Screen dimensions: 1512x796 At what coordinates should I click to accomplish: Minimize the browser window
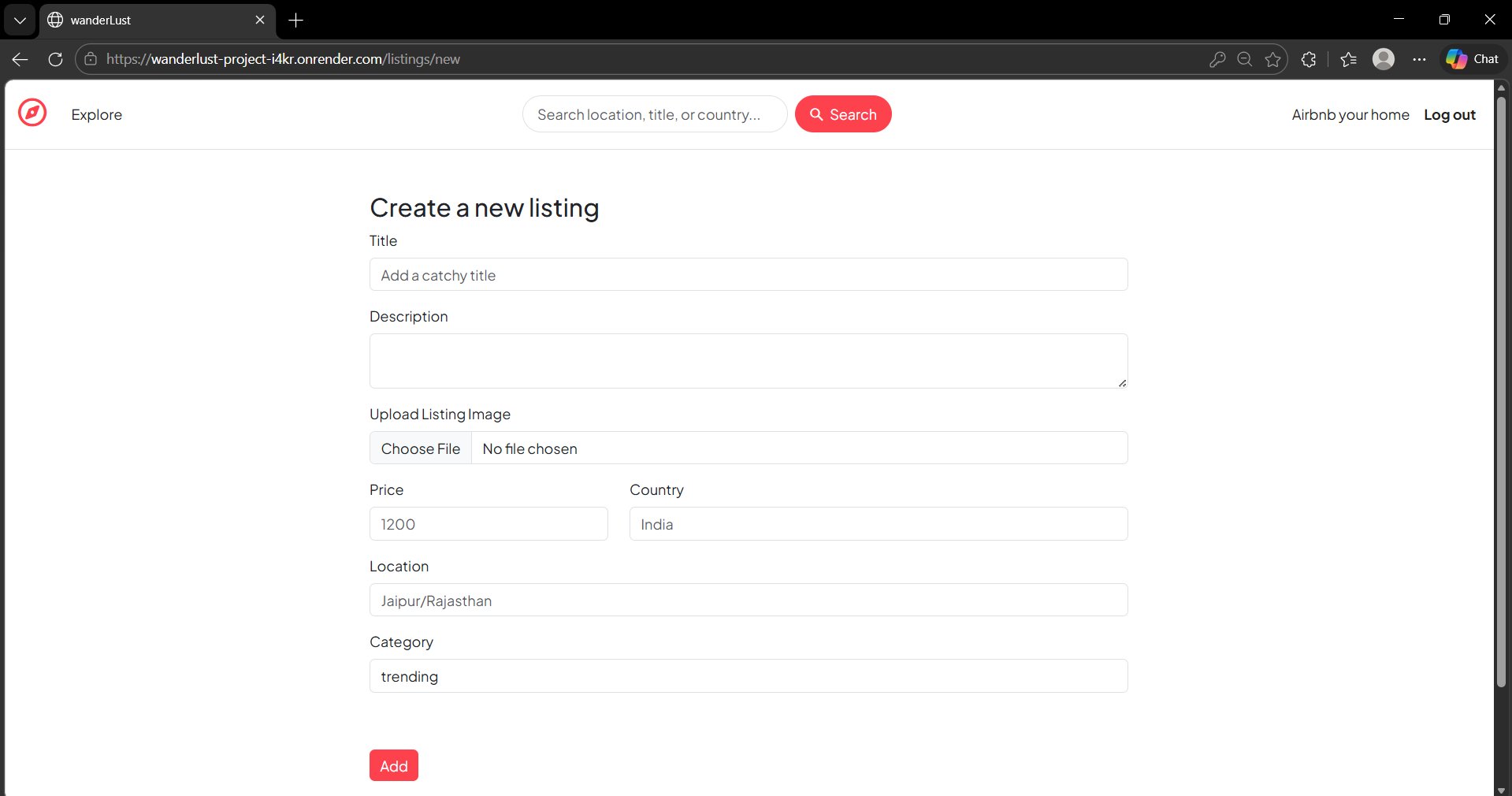(x=1399, y=20)
